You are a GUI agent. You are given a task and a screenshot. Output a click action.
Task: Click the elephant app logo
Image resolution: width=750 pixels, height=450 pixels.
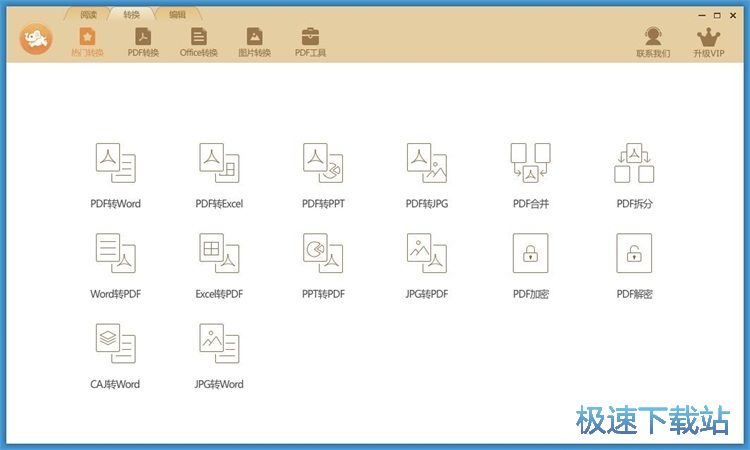pos(36,39)
